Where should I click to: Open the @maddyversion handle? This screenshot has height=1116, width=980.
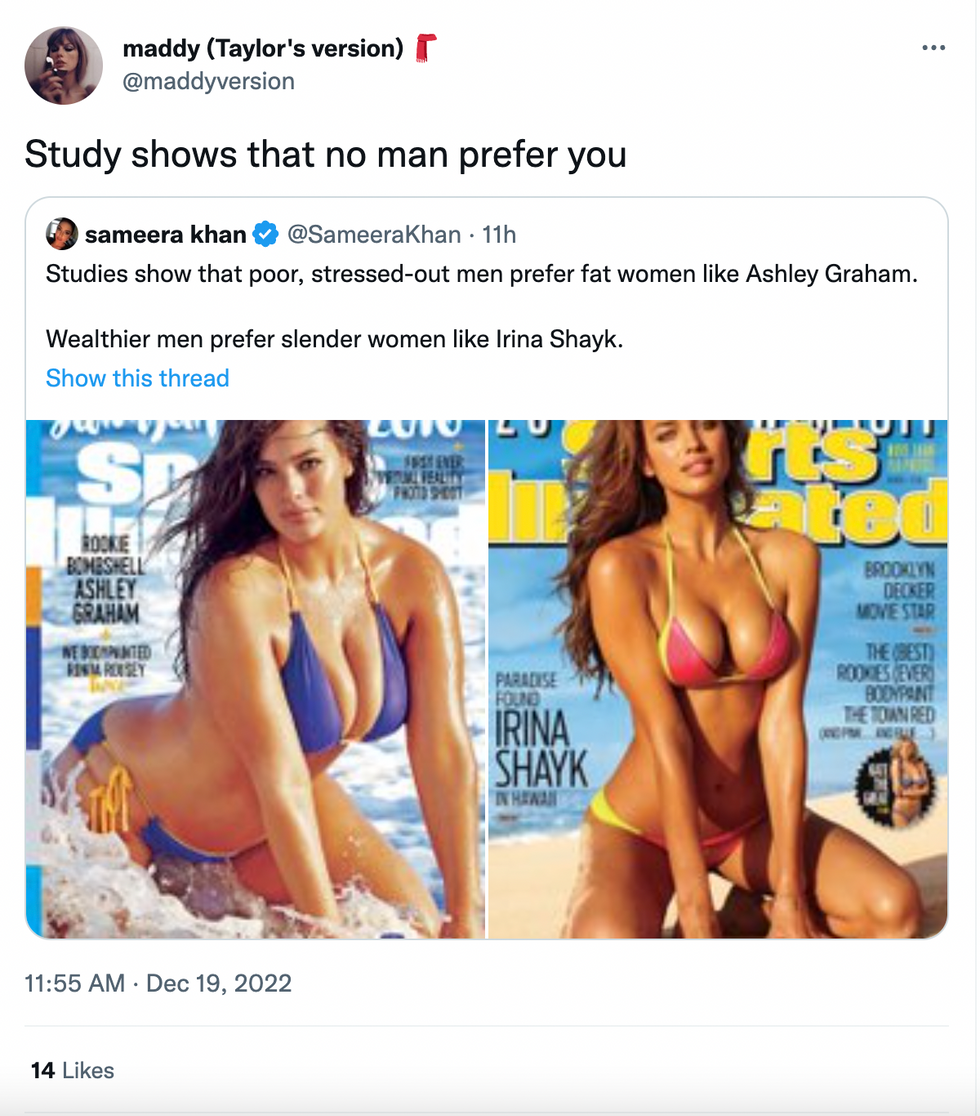click(x=209, y=81)
